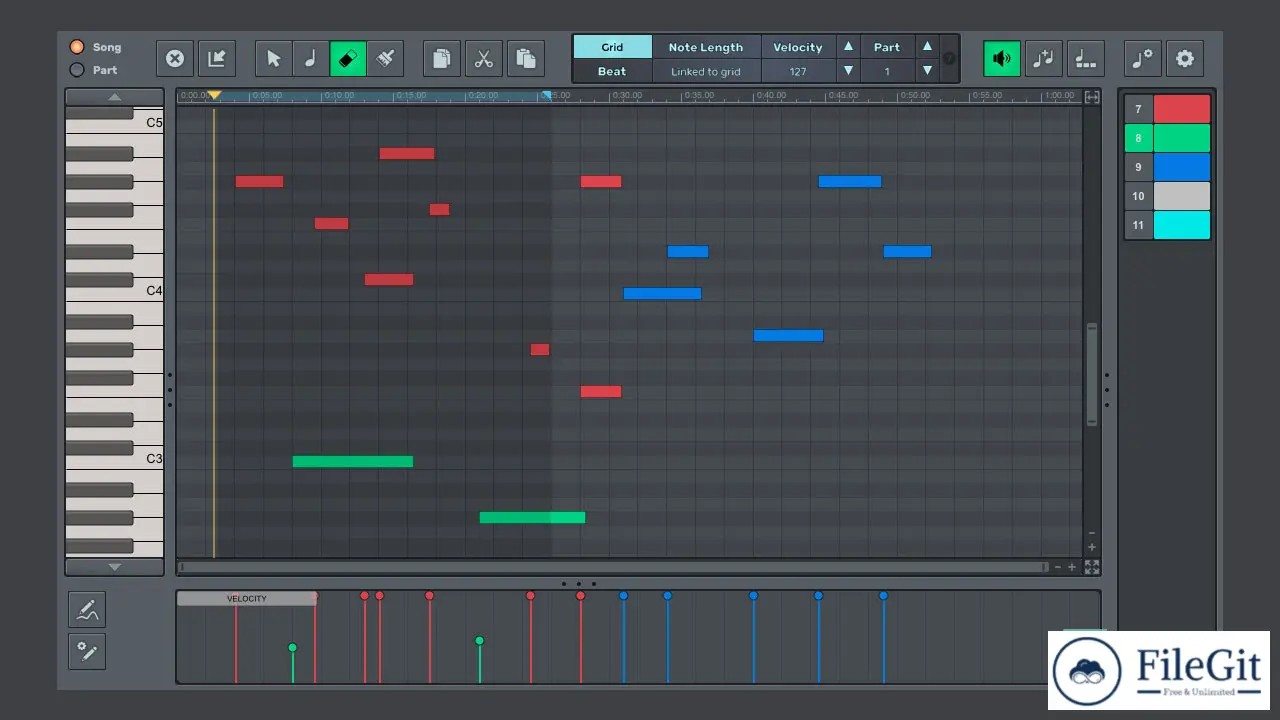Viewport: 1280px width, 720px height.
Task: Click the small help question mark icon
Action: point(949,59)
